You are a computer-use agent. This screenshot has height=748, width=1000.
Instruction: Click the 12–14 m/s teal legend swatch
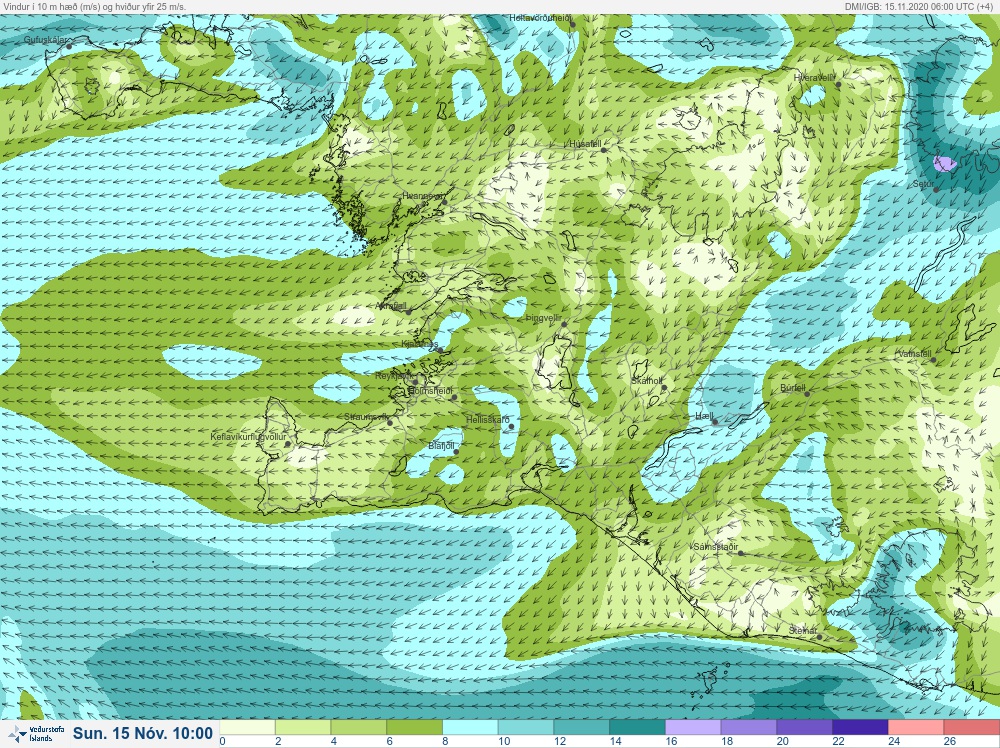582,728
